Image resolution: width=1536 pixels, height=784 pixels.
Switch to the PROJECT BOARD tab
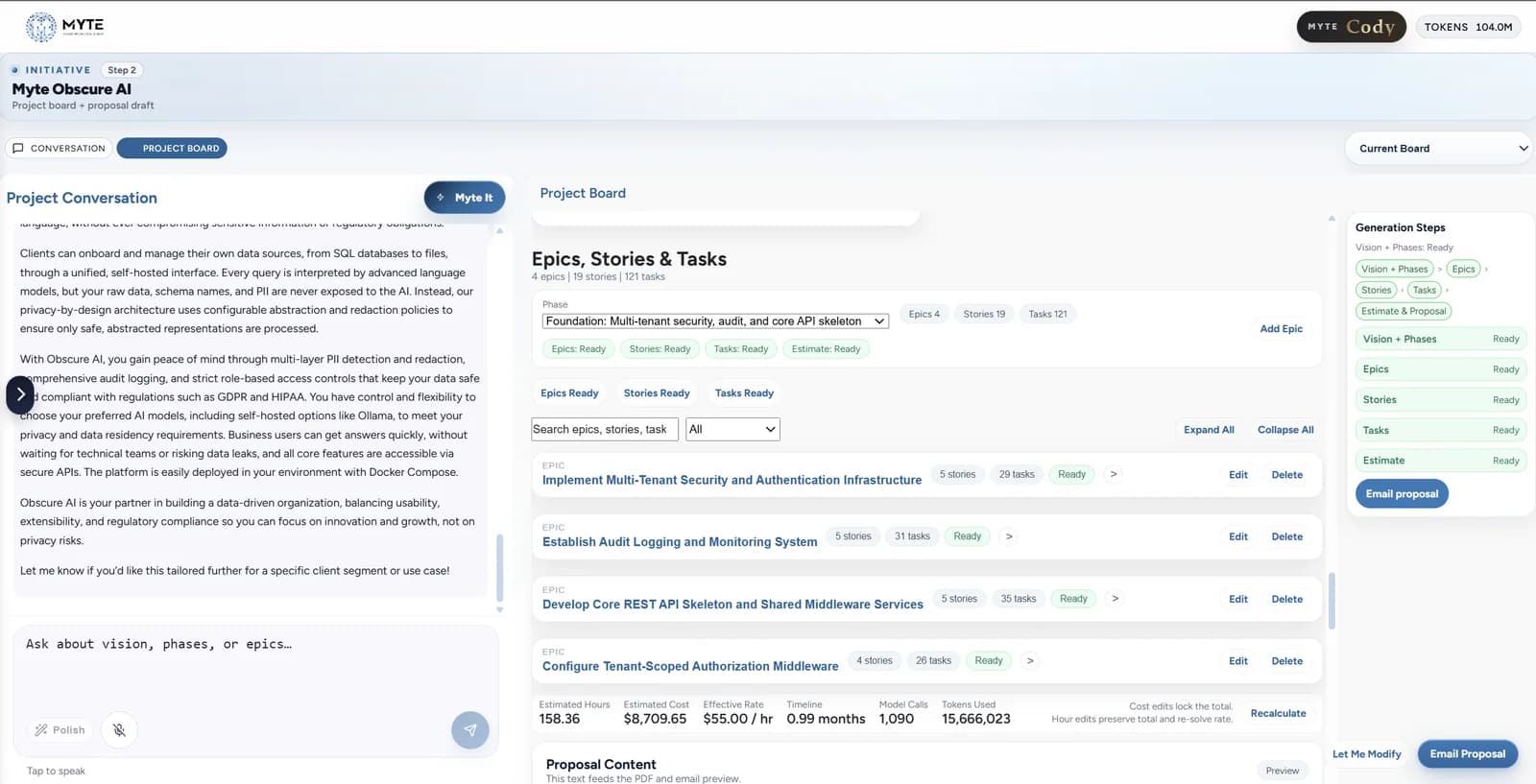click(172, 149)
